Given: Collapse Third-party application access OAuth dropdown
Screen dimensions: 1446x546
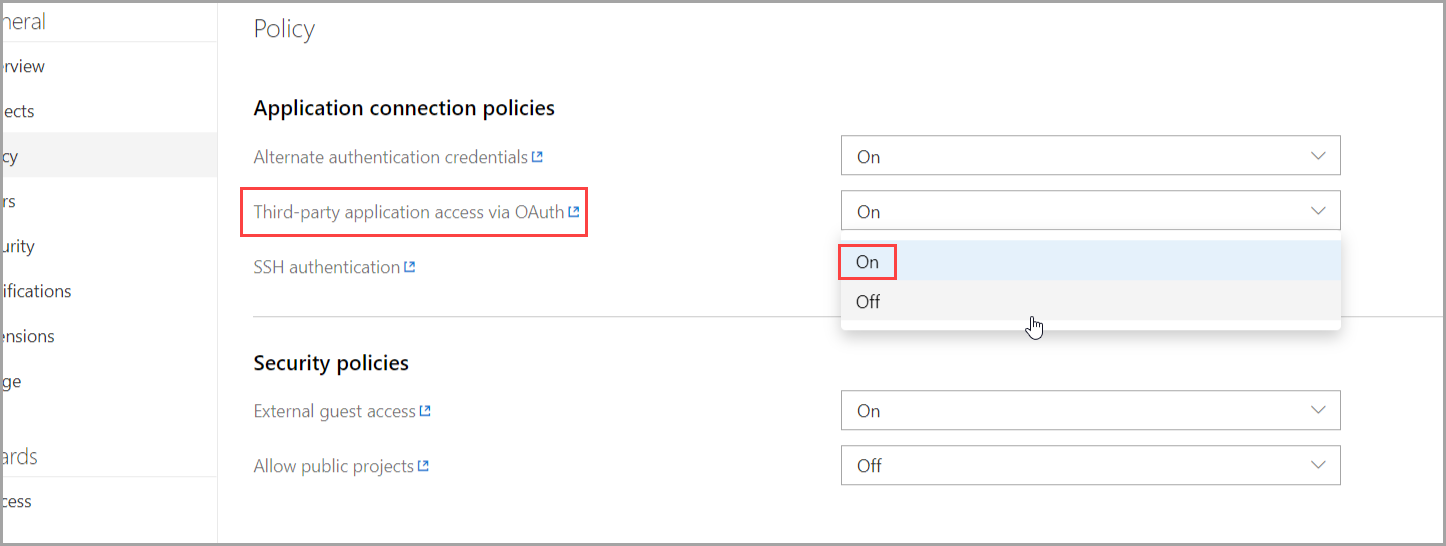Looking at the screenshot, I should pos(1090,211).
